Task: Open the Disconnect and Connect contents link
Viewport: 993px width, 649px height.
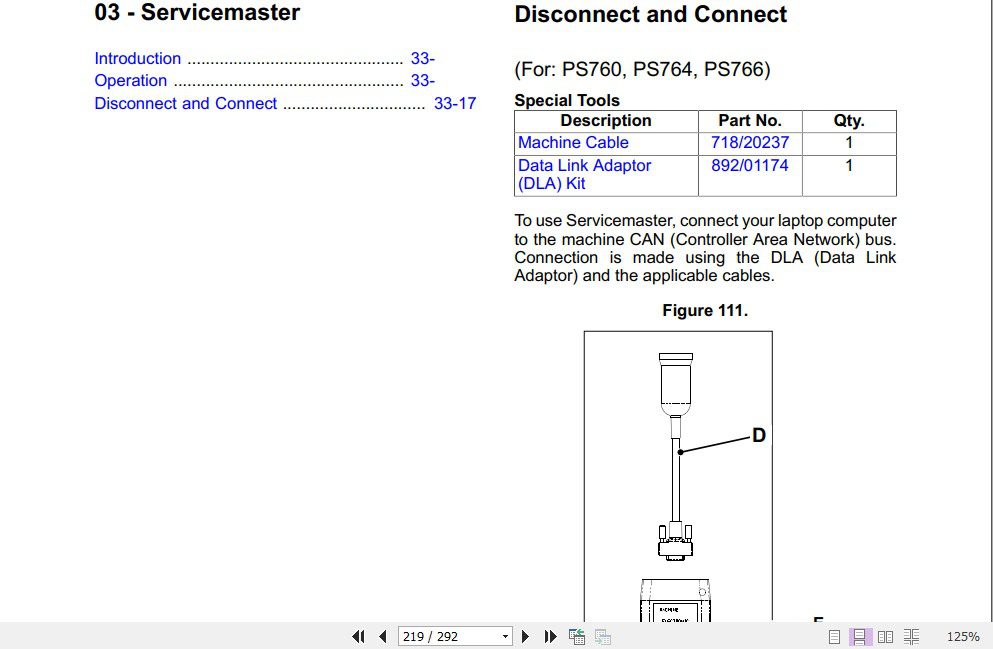Action: (x=186, y=103)
